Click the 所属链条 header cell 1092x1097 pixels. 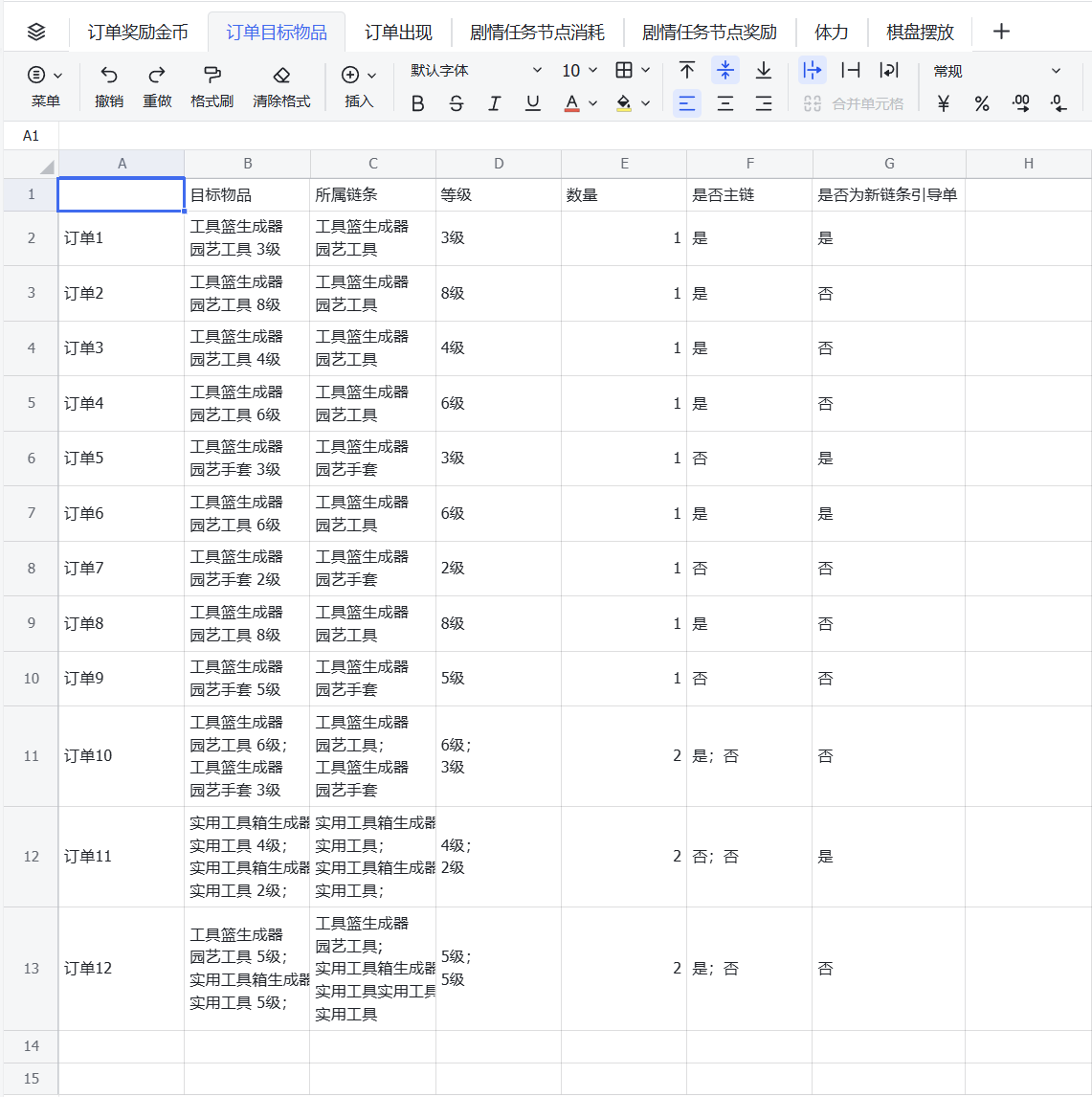[373, 195]
